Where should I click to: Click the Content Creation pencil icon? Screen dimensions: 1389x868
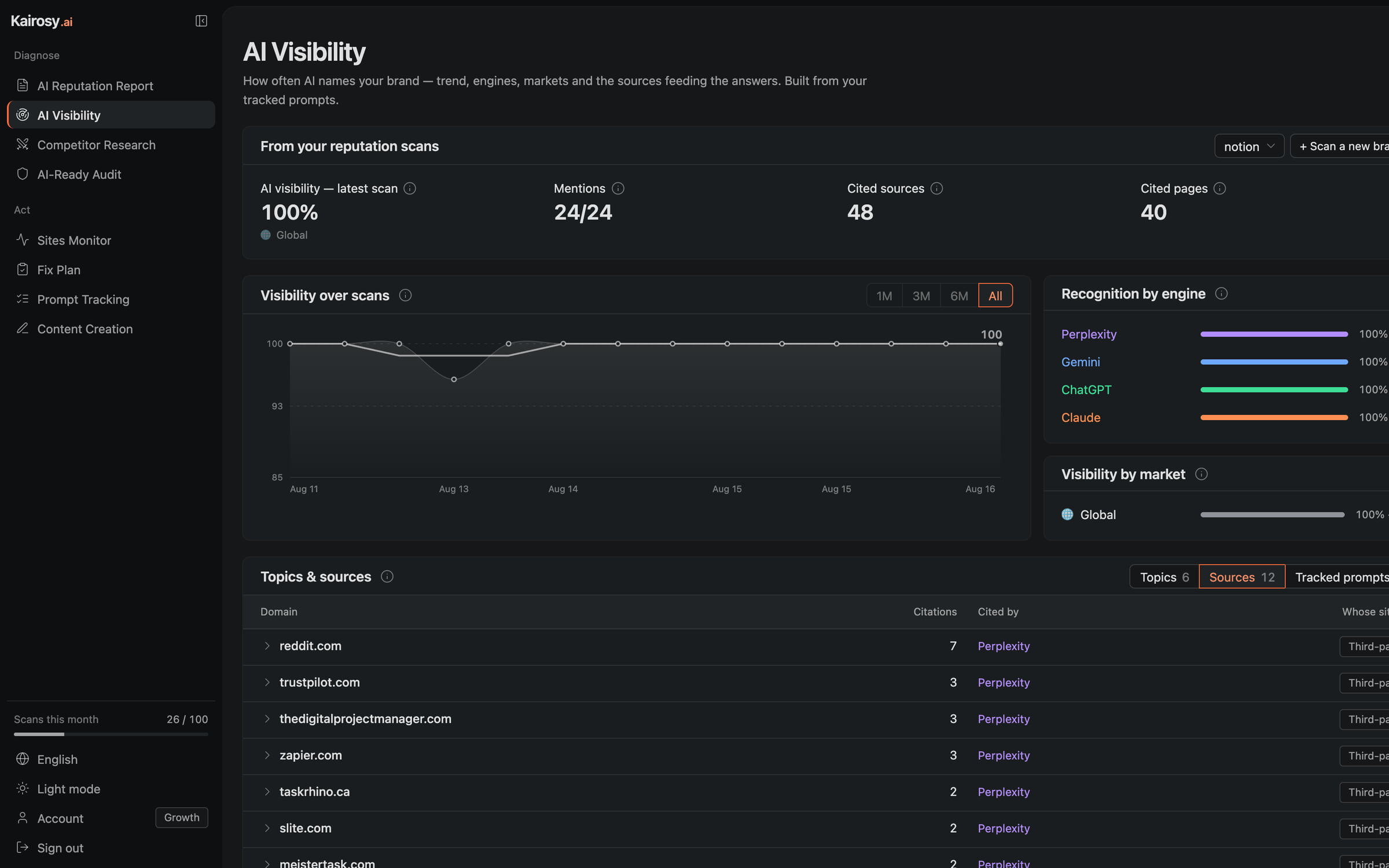pos(23,328)
